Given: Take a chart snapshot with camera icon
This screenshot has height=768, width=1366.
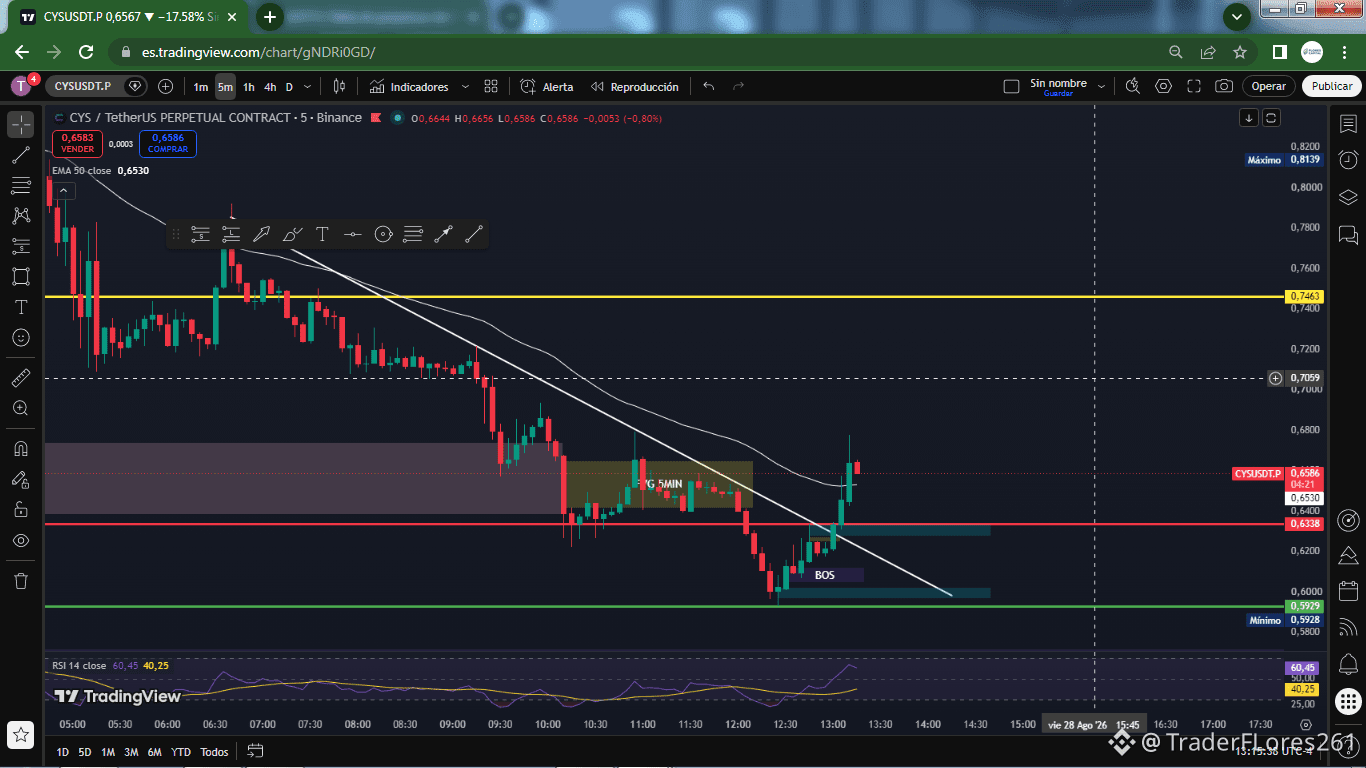Looking at the screenshot, I should click(x=1224, y=87).
